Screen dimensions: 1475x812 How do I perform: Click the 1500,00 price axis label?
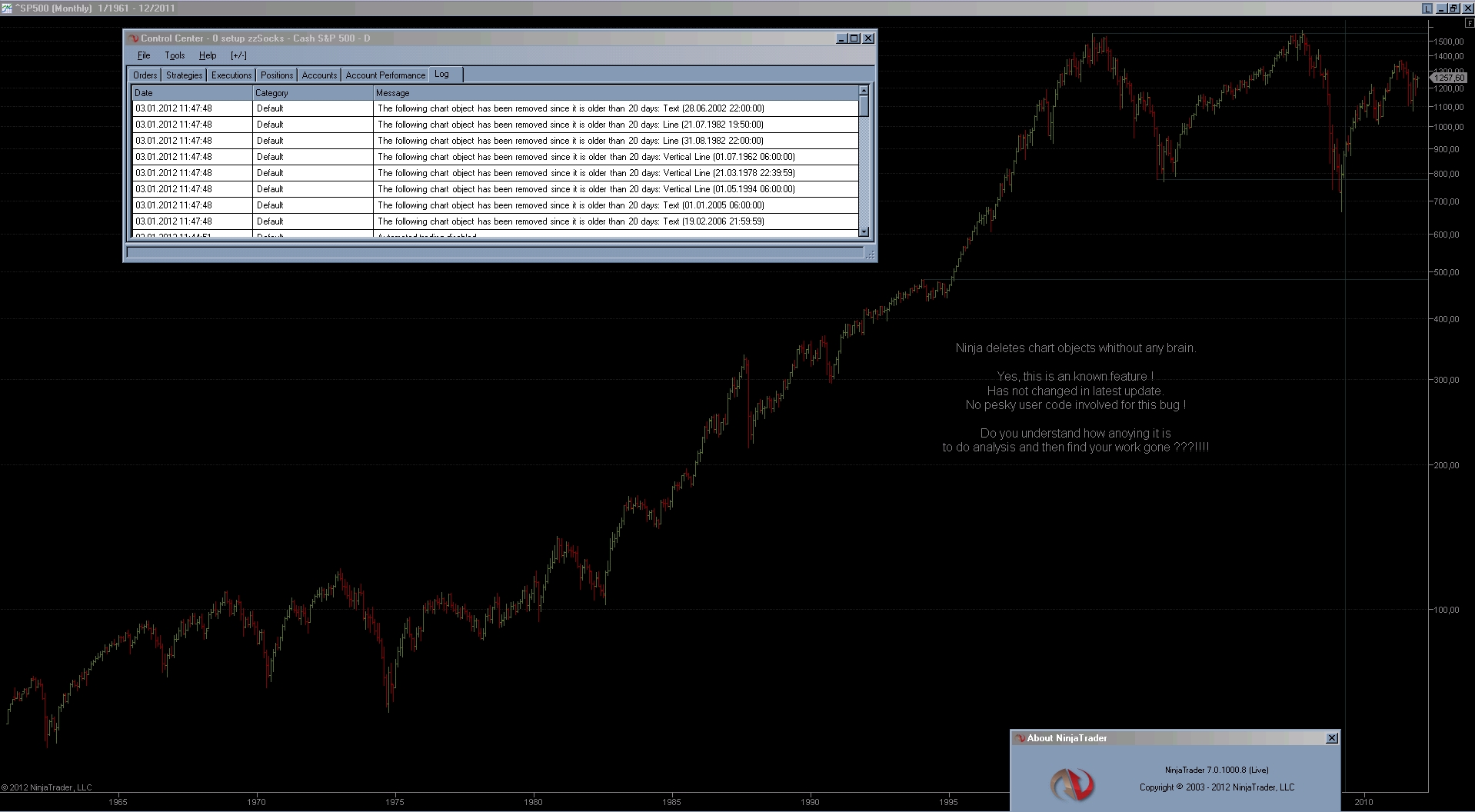pos(1448,42)
